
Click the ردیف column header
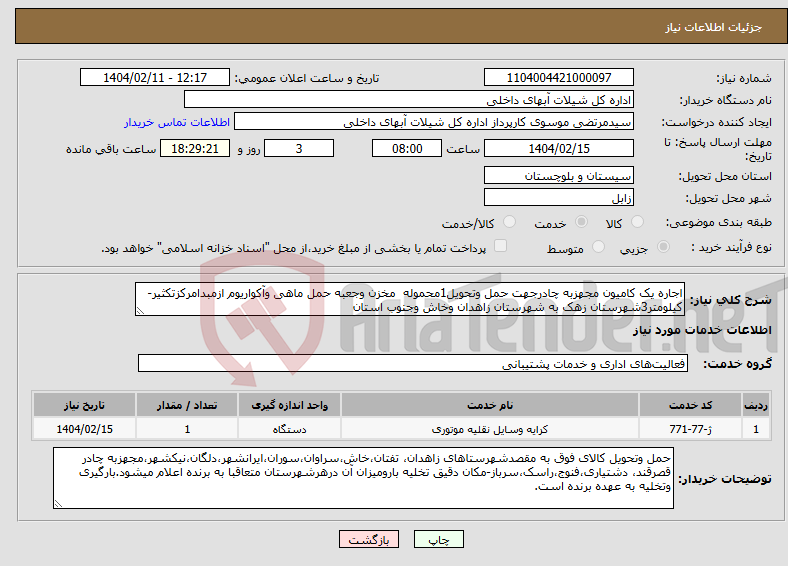[756, 405]
